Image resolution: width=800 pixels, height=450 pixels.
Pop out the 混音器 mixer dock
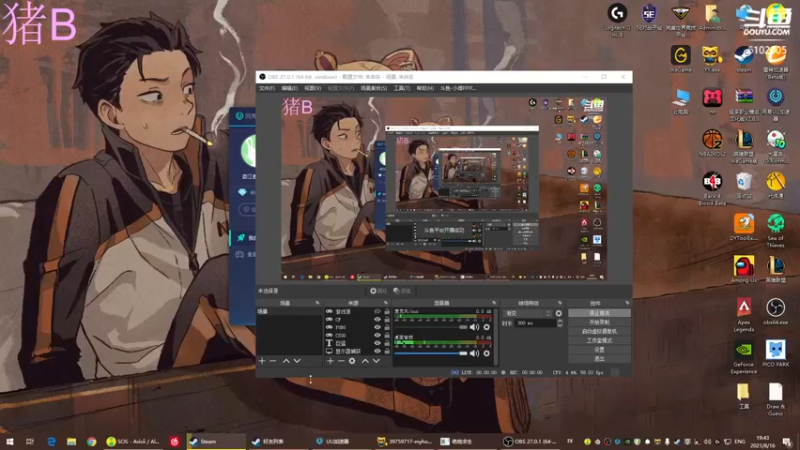493,303
